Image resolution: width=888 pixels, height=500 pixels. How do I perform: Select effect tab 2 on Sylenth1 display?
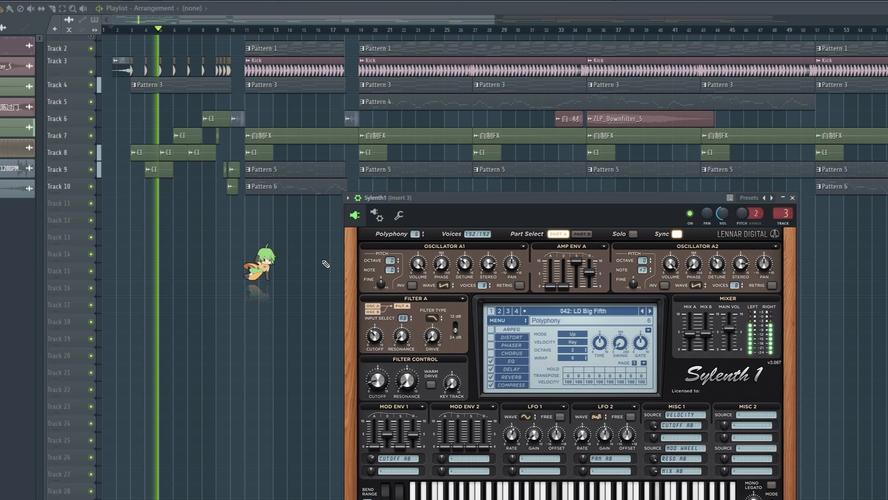[x=500, y=311]
